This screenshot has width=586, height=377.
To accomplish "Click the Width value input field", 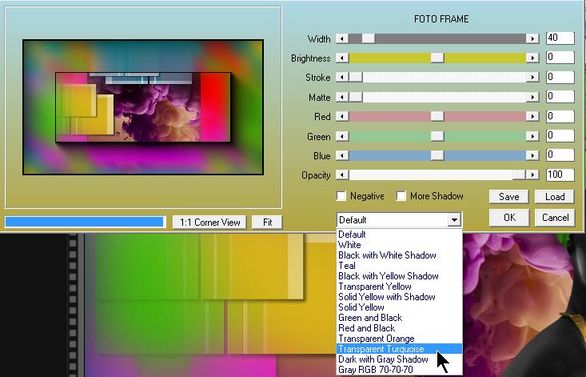I will (560, 38).
